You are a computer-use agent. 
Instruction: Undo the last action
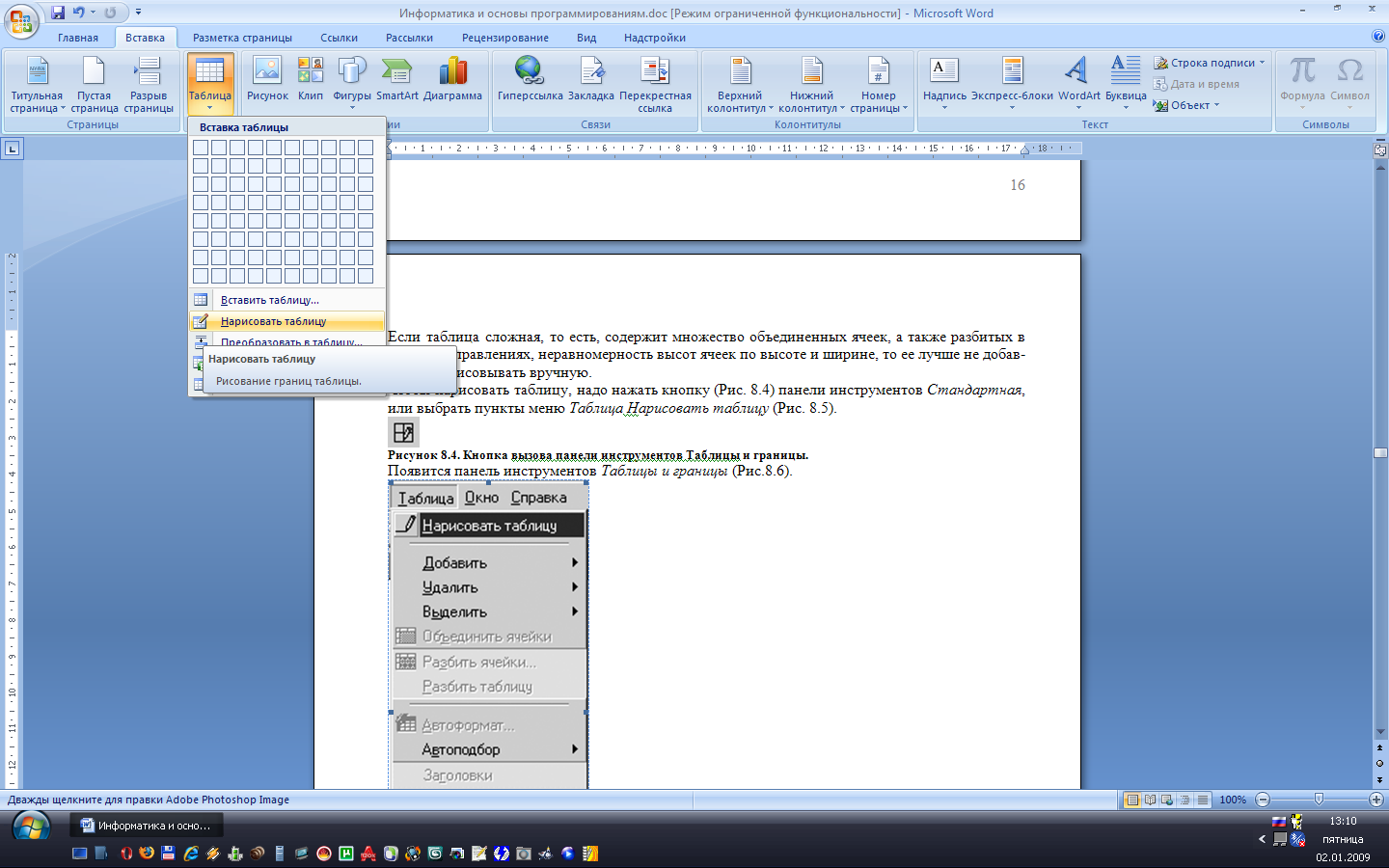coord(78,13)
